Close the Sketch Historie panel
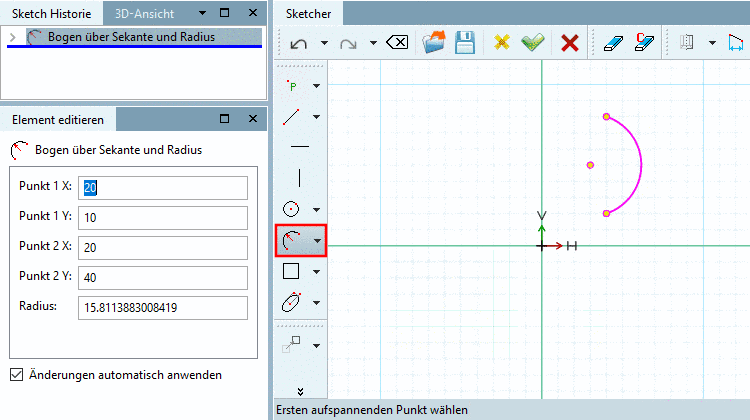Image resolution: width=750 pixels, height=420 pixels. tap(253, 12)
